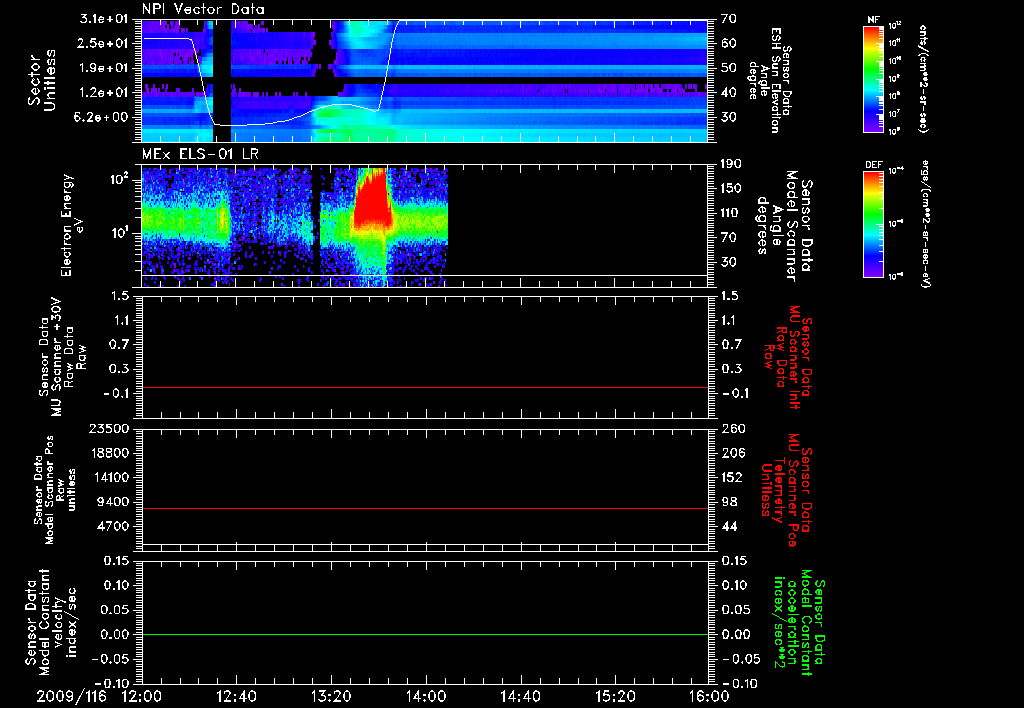Screen dimensions: 1024x708
Task: Click the 206 telemetry tick label
Action: 733,453
